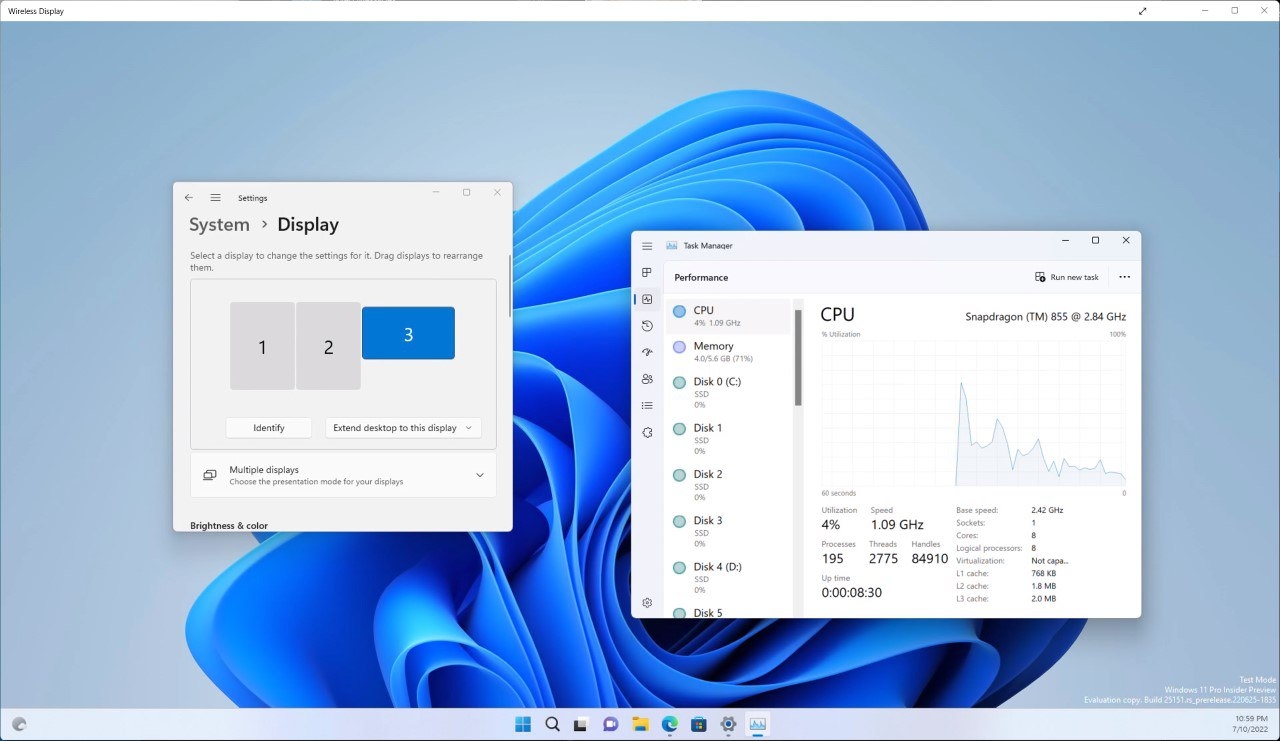Click Run new task in Task Manager

pos(1067,277)
